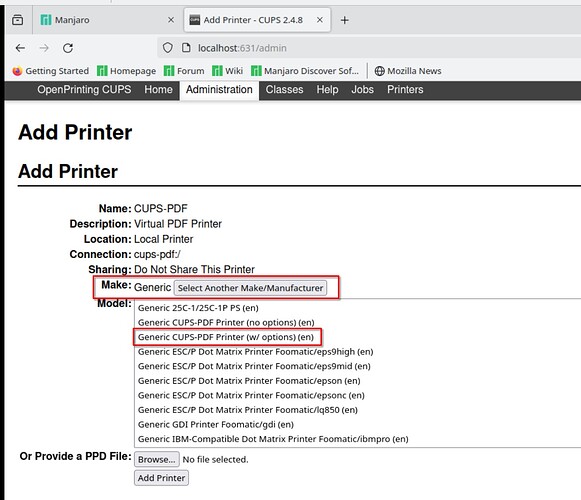Open the Getting Started bookmark
The image size is (581, 500).
(51, 71)
